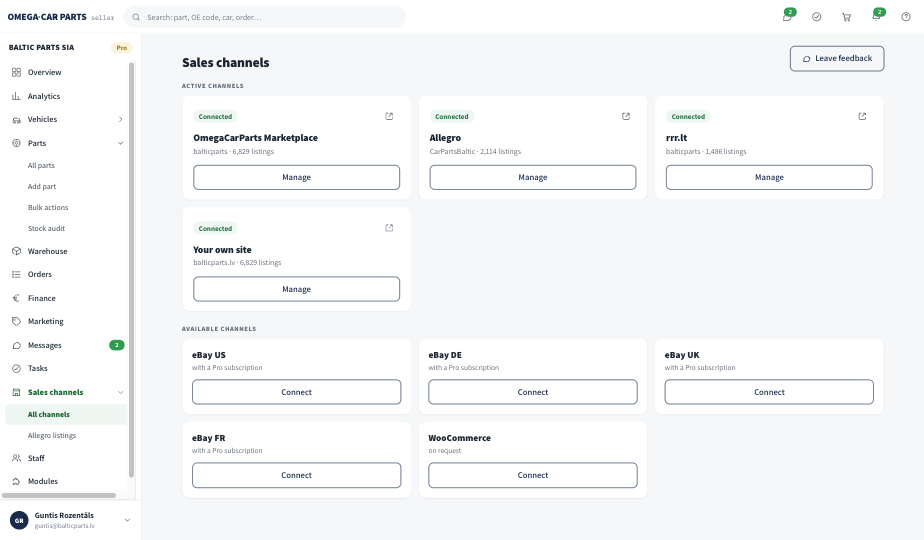The image size is (924, 540).
Task: Open notifications bell icon
Action: (x=876, y=17)
